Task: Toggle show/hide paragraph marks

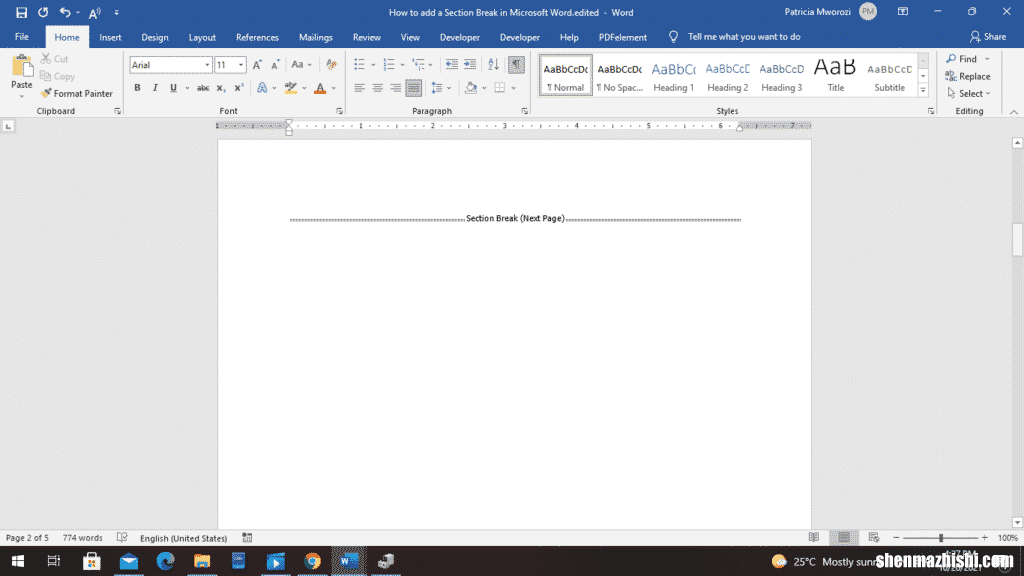Action: (x=517, y=65)
